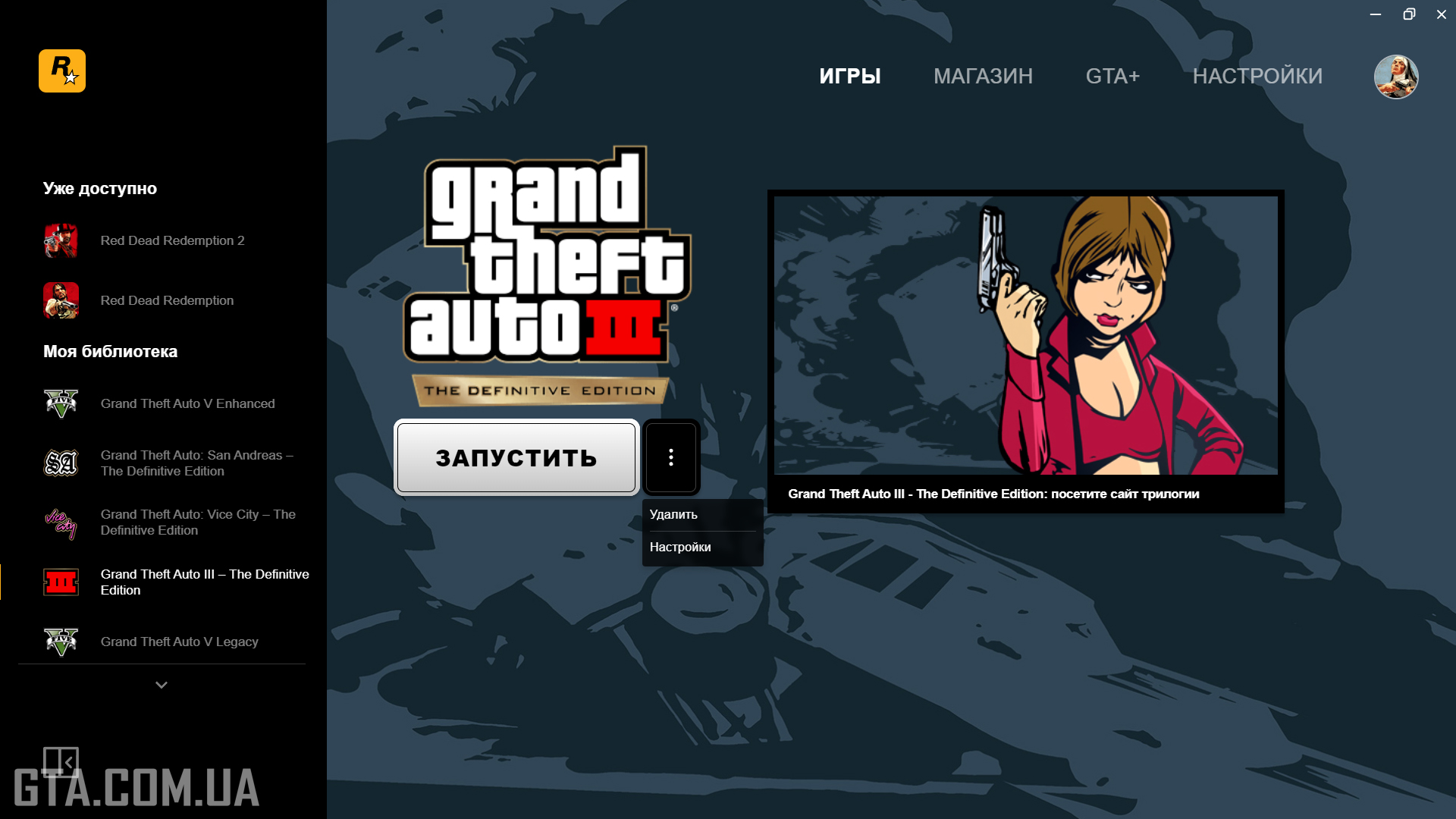Open Grand Theft Auto V Enhanced title
Image resolution: width=1456 pixels, height=819 pixels.
coord(187,403)
